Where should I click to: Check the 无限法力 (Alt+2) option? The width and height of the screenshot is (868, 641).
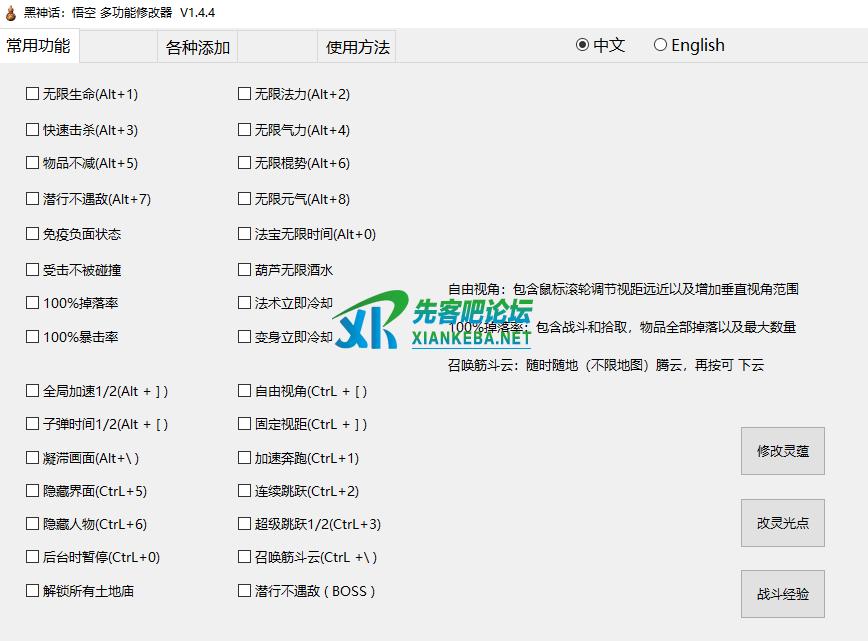pyautogui.click(x=245, y=94)
